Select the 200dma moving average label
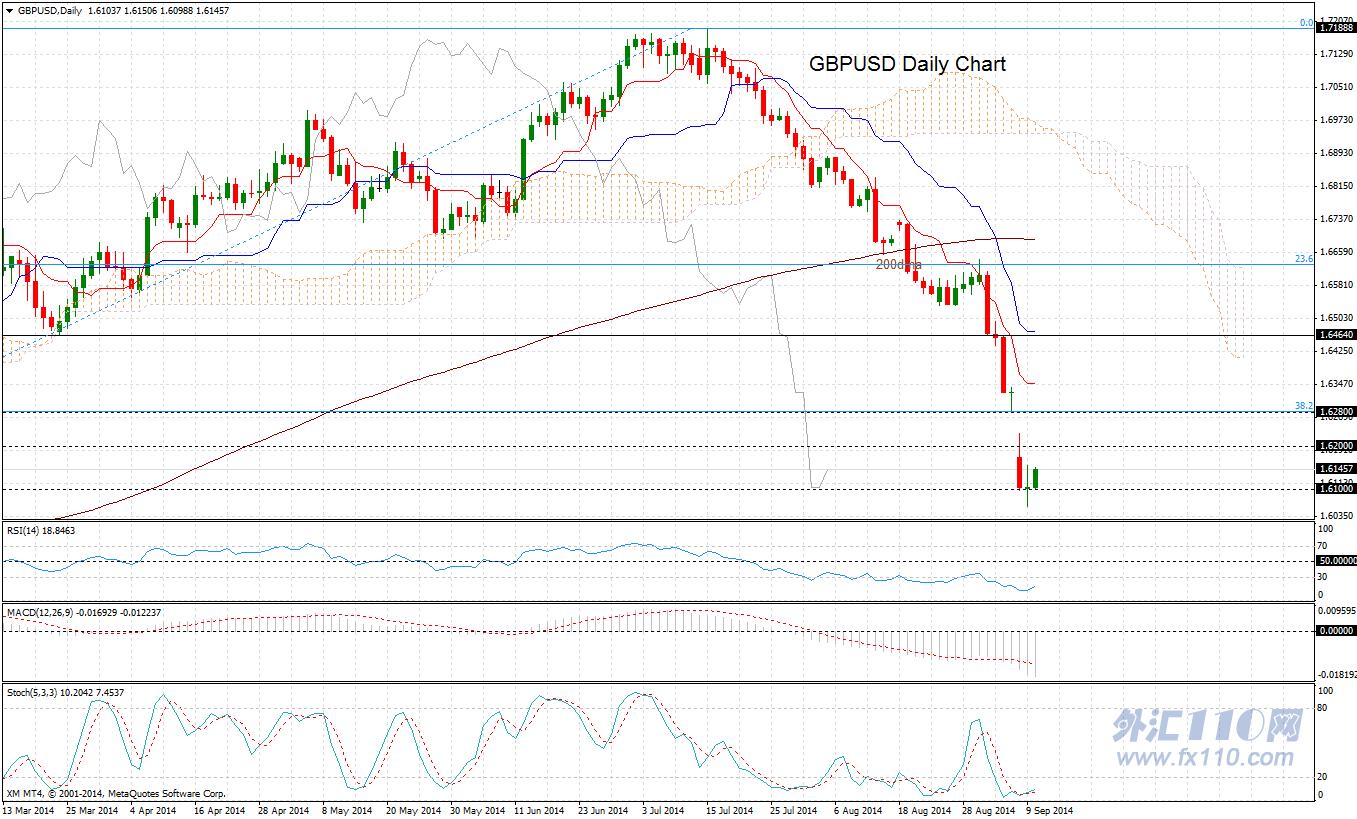The image size is (1357, 819). click(897, 264)
